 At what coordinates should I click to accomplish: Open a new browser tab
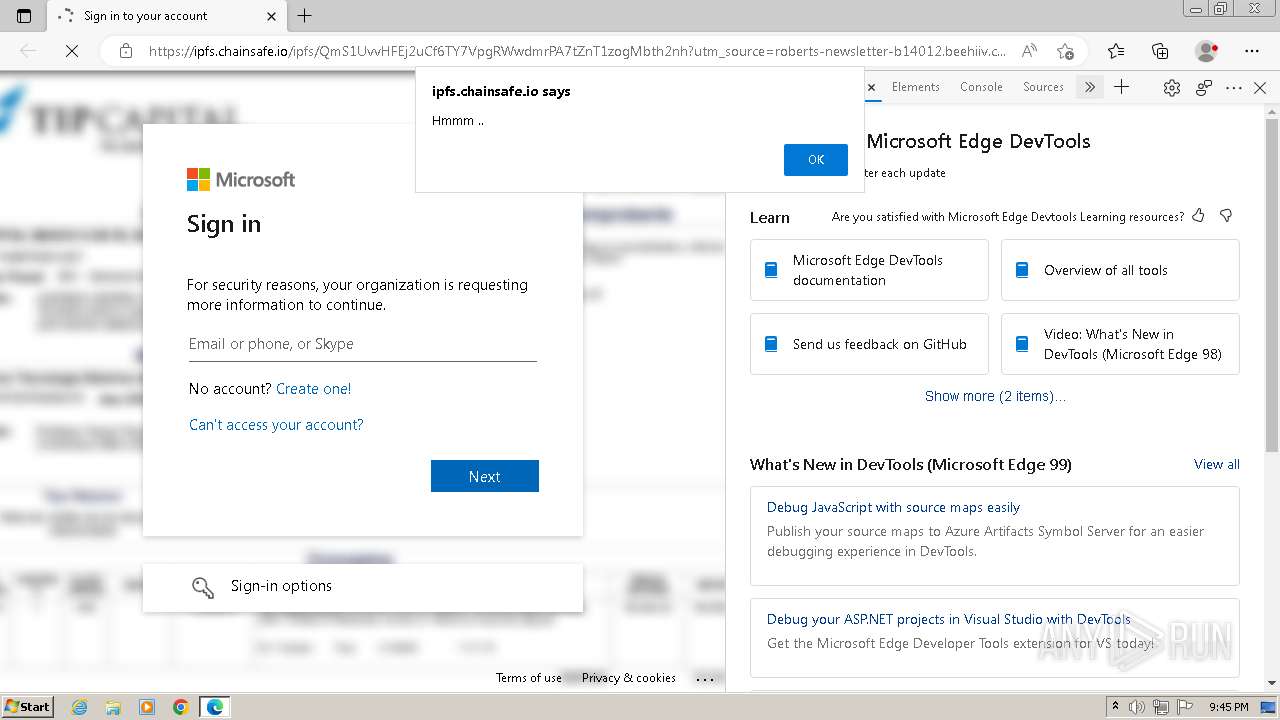pos(305,16)
